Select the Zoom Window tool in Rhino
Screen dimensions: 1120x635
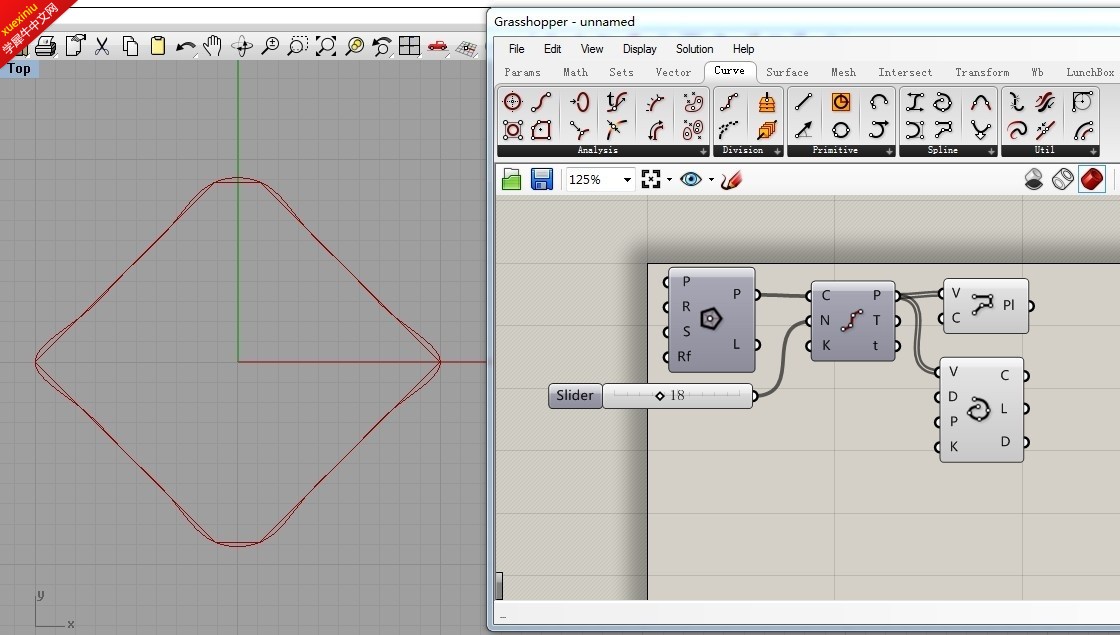(298, 46)
